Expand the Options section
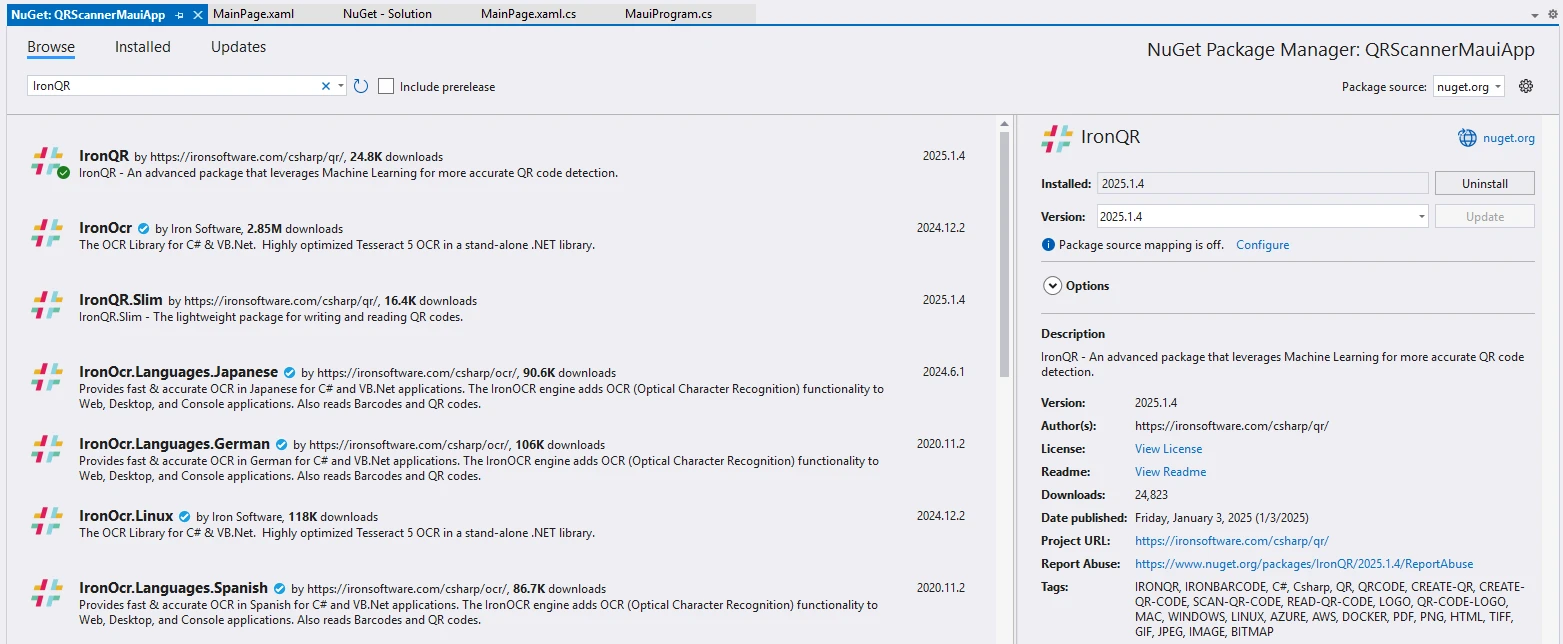 click(1052, 286)
